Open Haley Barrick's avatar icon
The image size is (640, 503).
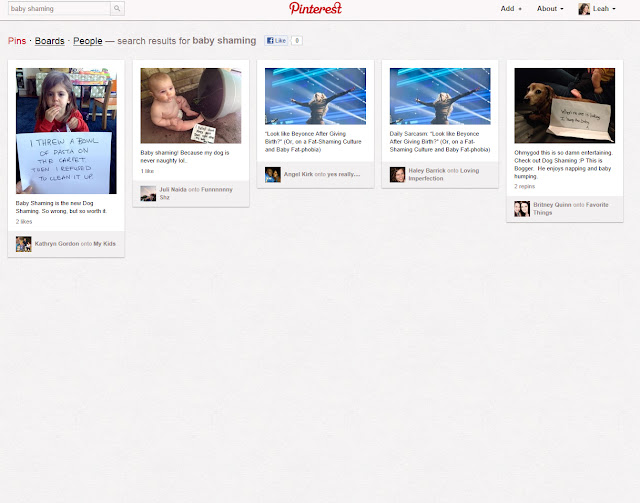point(398,174)
